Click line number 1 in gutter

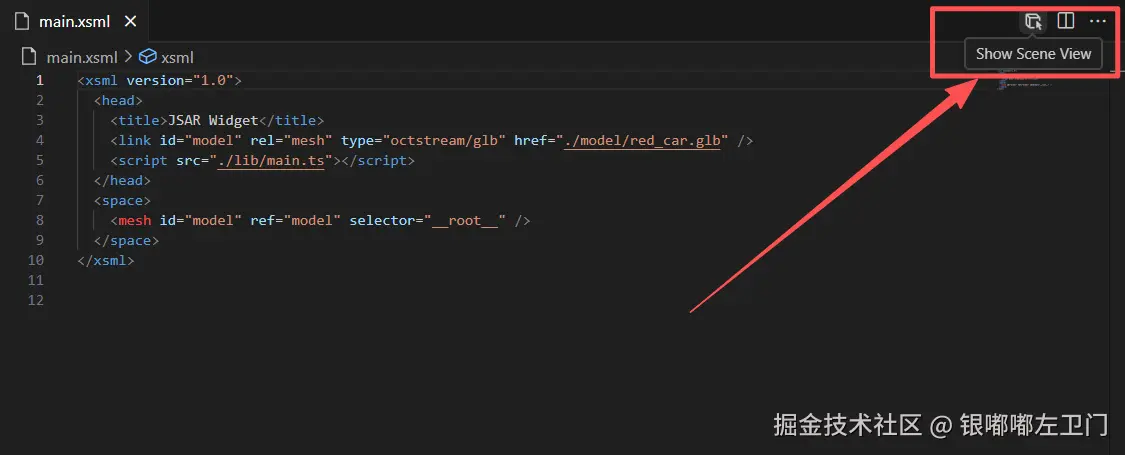[x=39, y=80]
